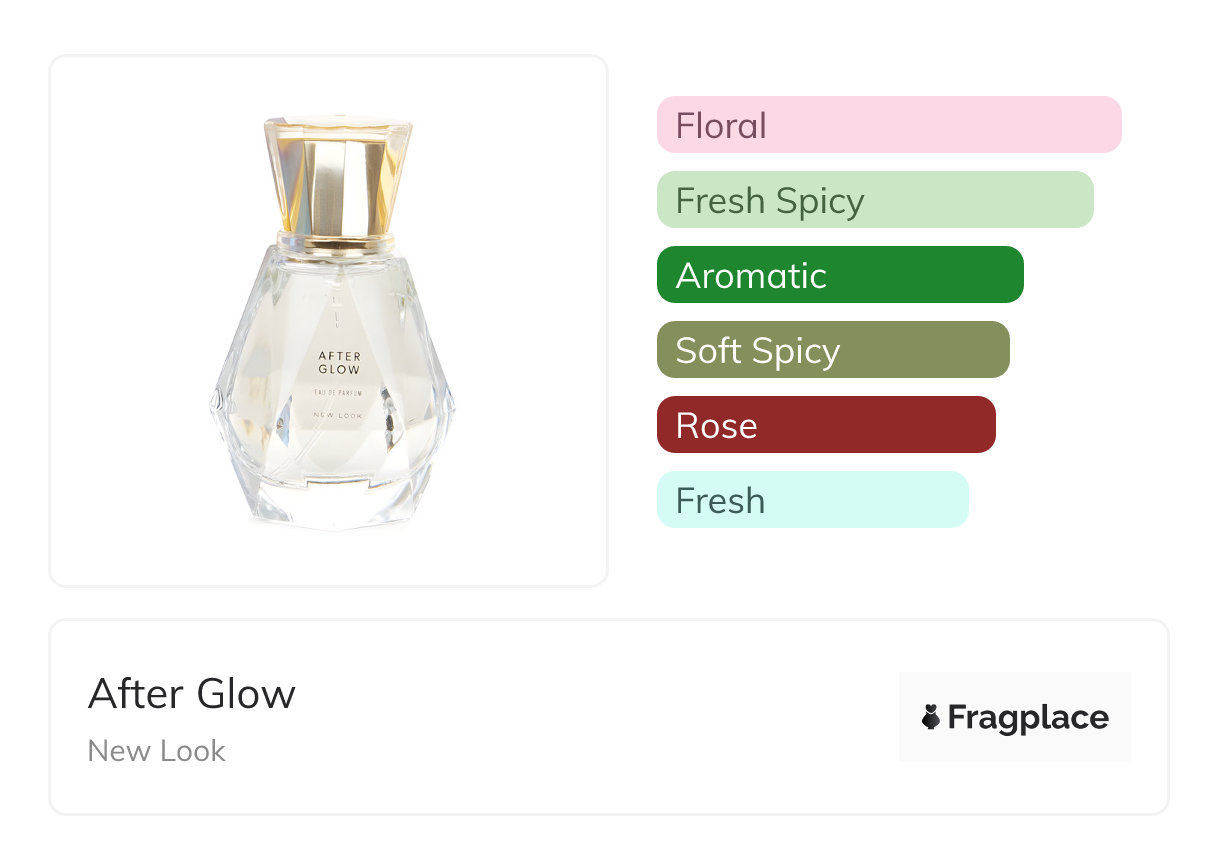This screenshot has height=864, width=1218.
Task: Select the pink Floral accord bar
Action: coord(888,125)
